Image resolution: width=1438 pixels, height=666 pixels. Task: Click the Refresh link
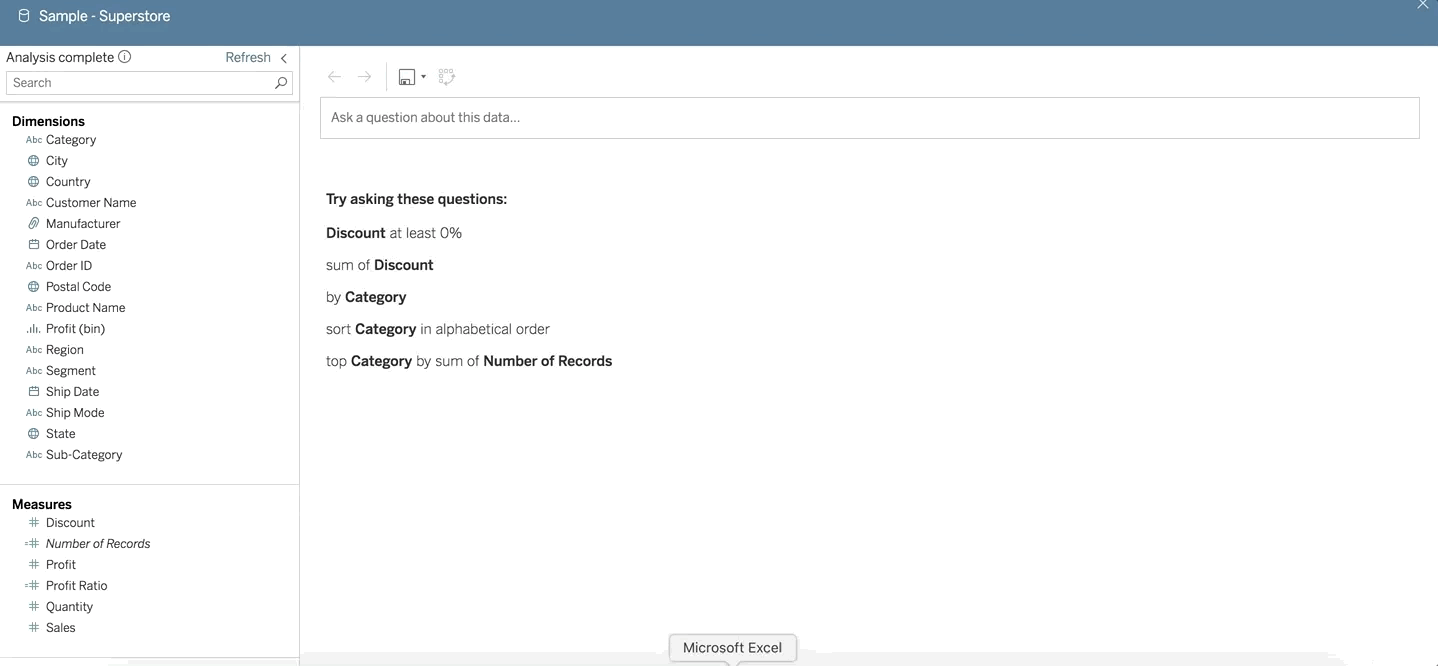tap(248, 58)
